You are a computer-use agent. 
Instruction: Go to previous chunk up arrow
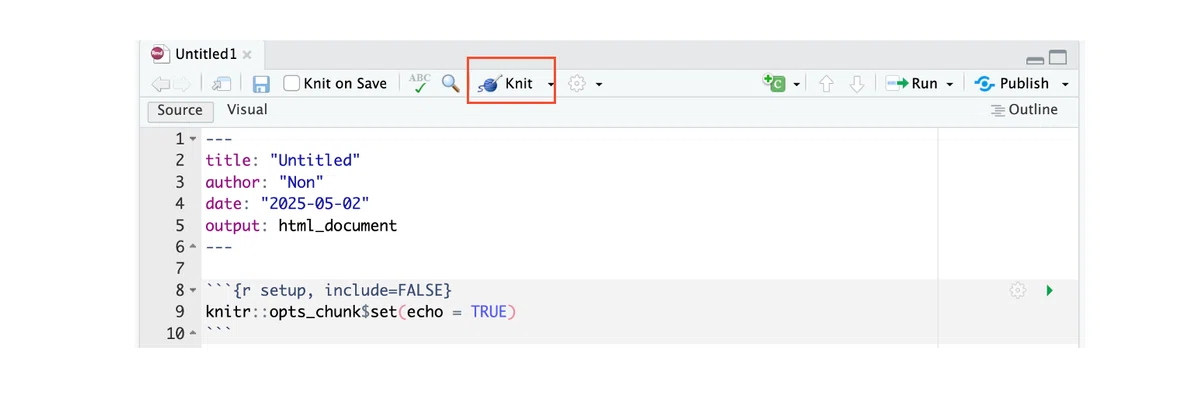[826, 84]
